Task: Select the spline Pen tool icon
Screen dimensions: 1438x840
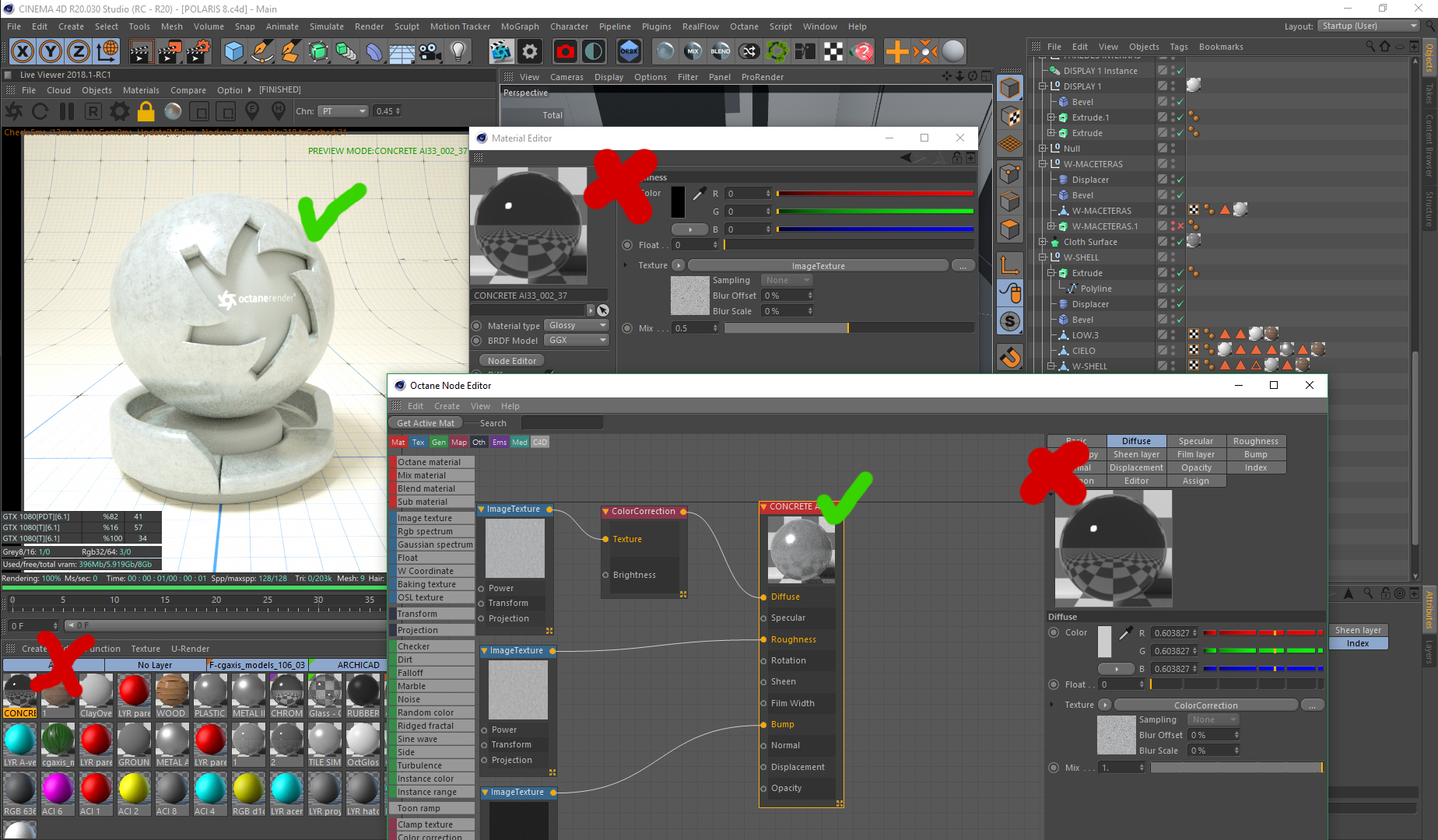Action: 262,52
